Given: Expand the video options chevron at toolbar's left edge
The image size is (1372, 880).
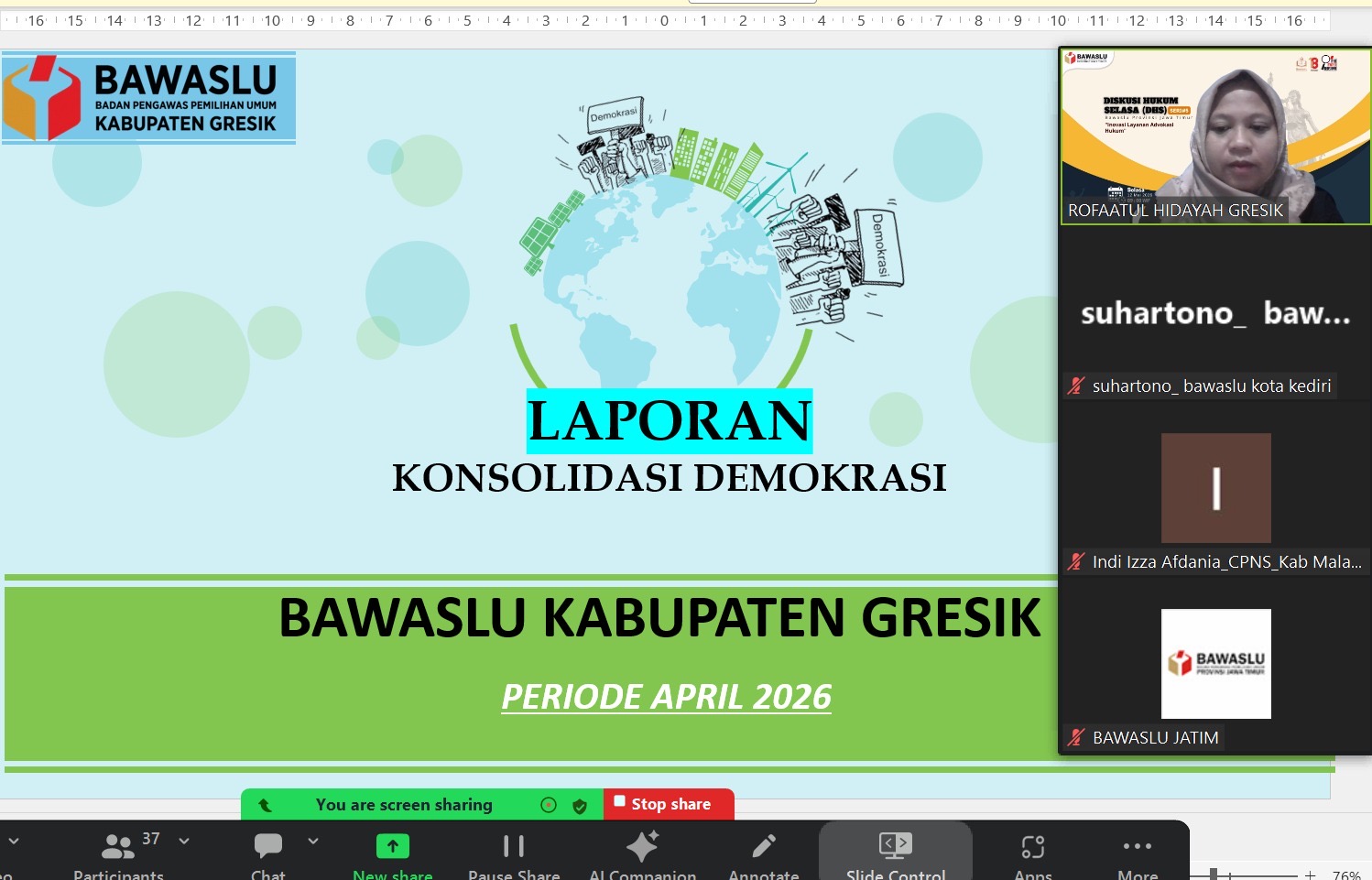Looking at the screenshot, I should pyautogui.click(x=14, y=841).
